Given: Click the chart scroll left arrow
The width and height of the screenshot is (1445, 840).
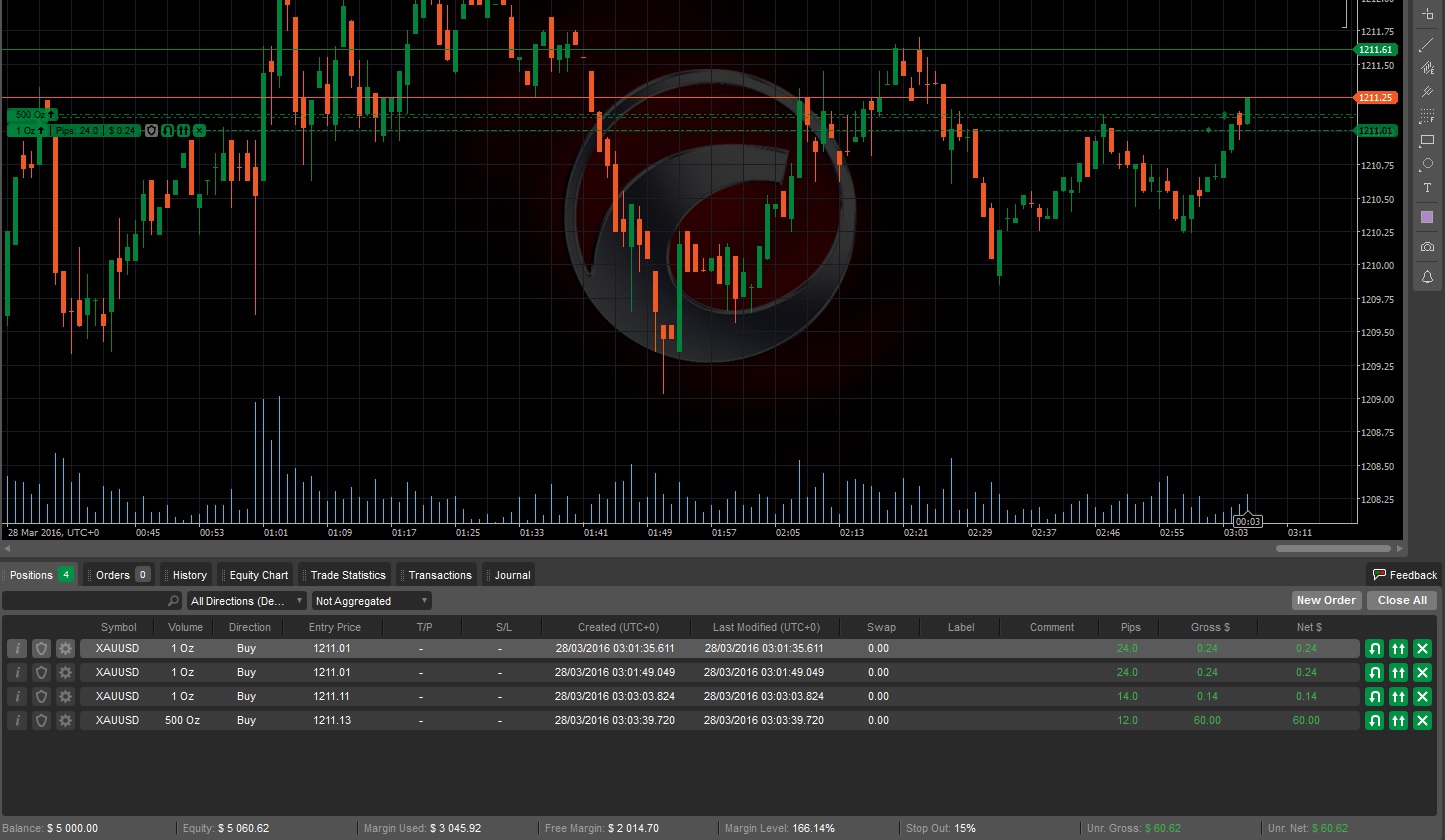Looking at the screenshot, I should [8, 549].
